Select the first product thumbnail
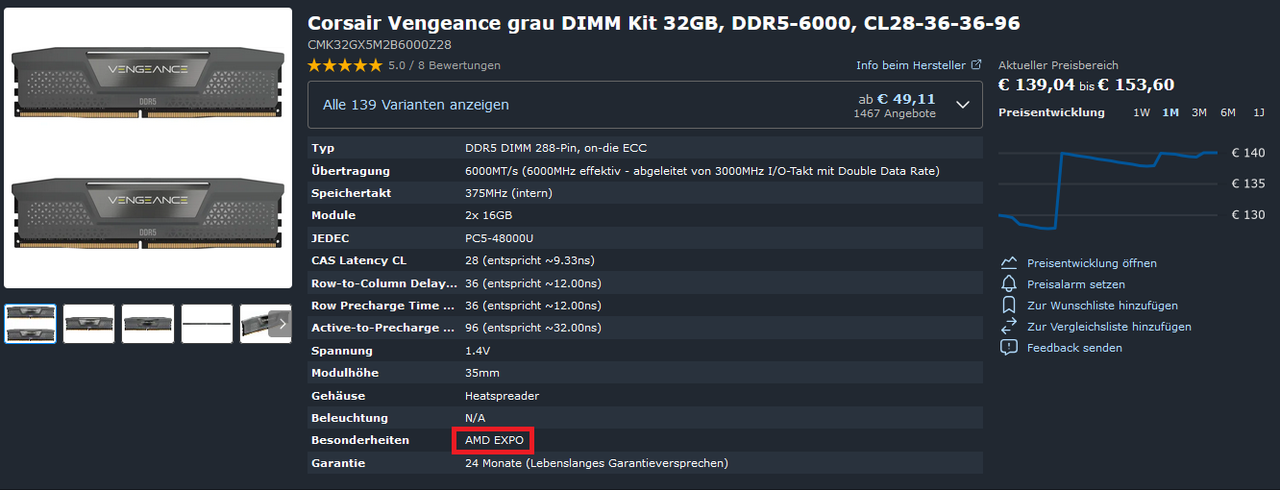Viewport: 1280px width, 490px height. [x=30, y=323]
